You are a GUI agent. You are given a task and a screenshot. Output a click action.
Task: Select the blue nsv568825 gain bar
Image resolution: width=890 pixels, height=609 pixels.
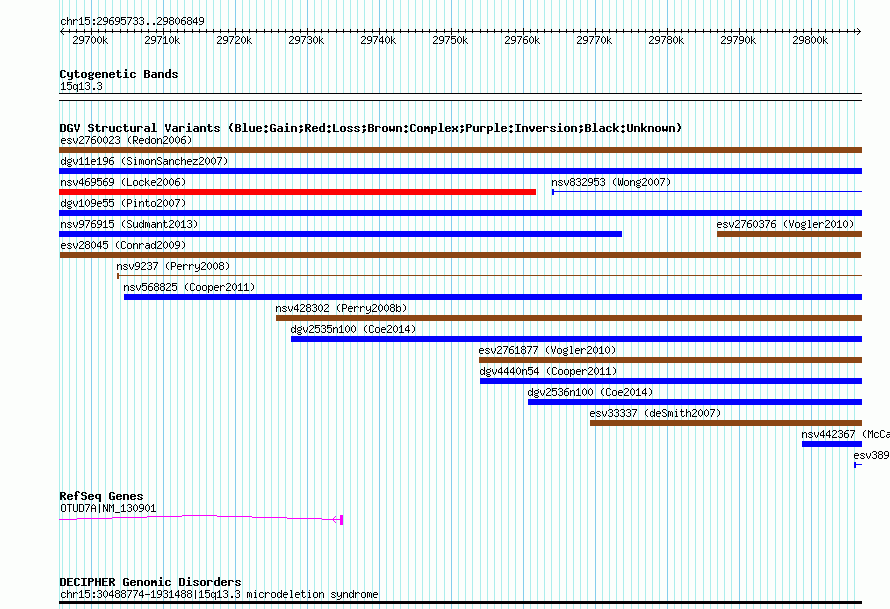point(493,297)
